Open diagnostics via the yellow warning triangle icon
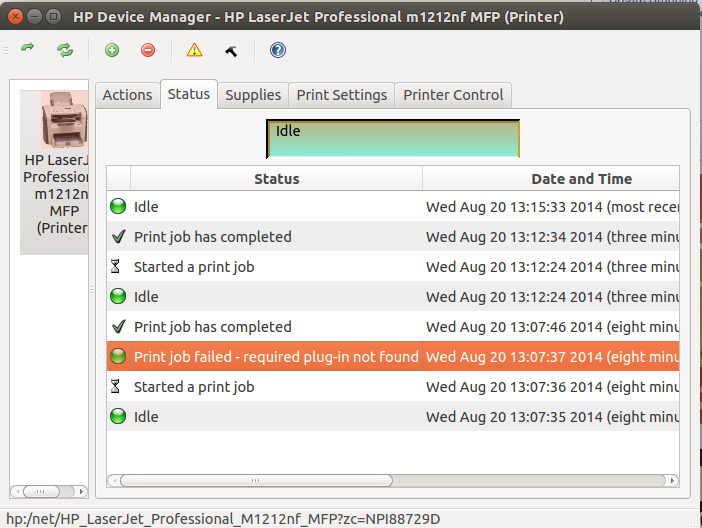This screenshot has width=702, height=528. pos(194,50)
